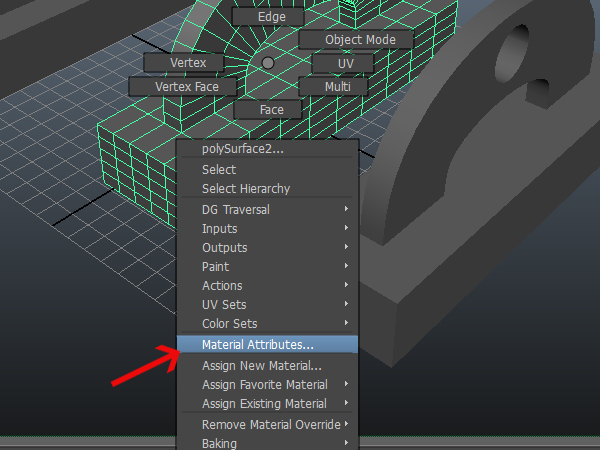The image size is (600, 450).
Task: Expand the Inputs submenu
Action: point(267,228)
